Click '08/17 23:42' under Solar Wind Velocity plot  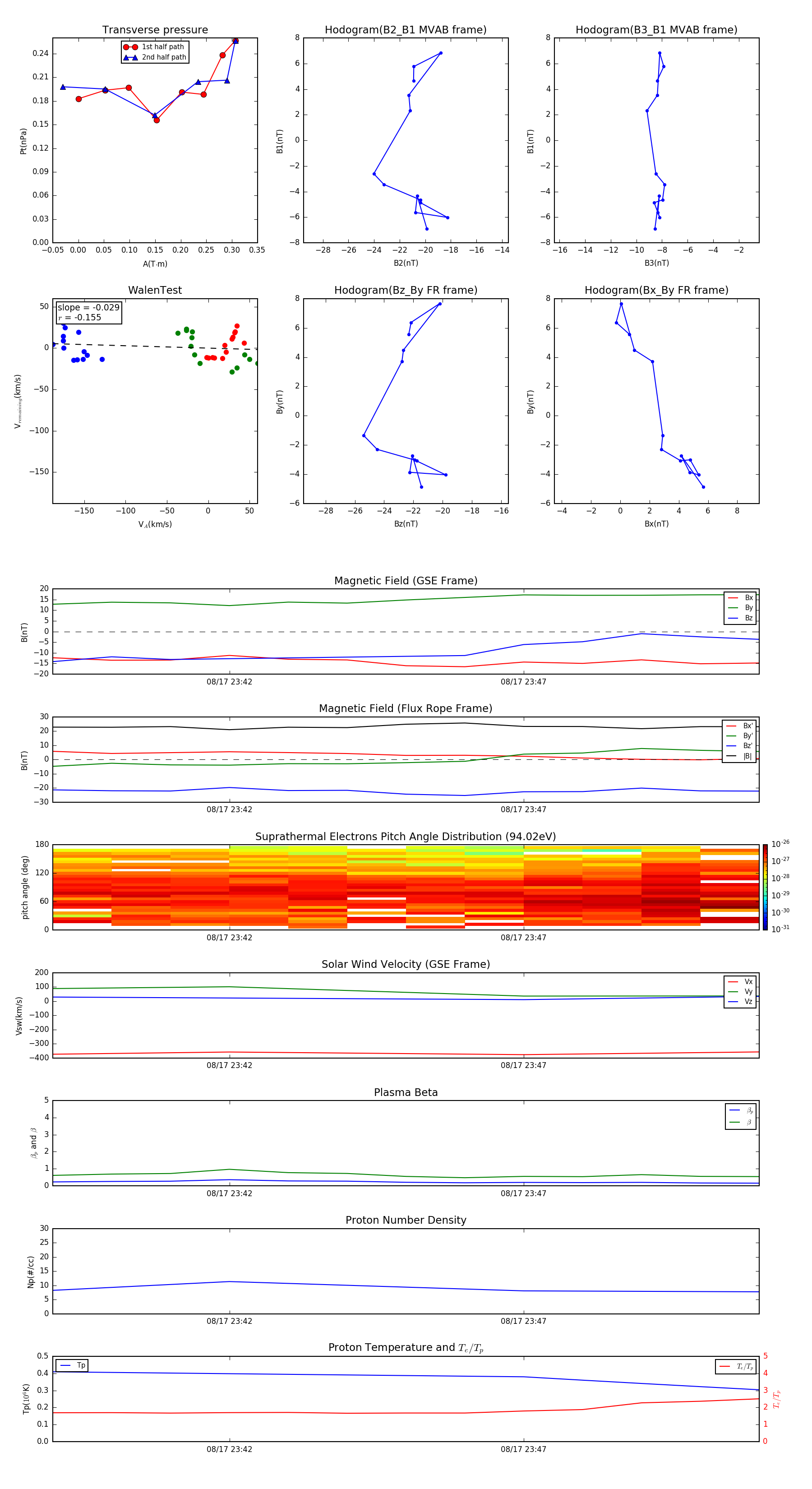[230, 1065]
